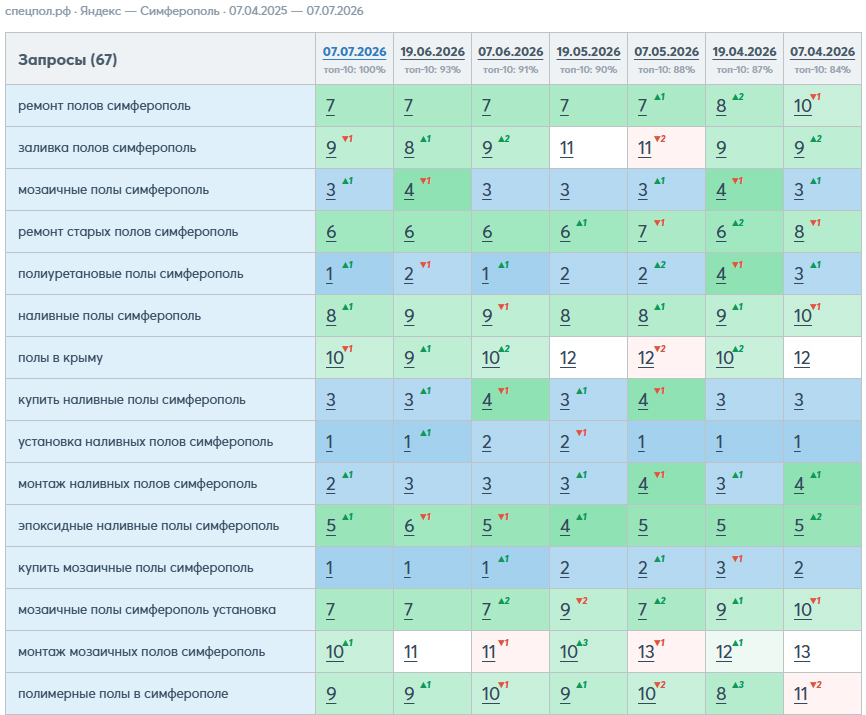Click the Запросы (67) column header
Screen dimensions: 866x715
tap(67, 60)
